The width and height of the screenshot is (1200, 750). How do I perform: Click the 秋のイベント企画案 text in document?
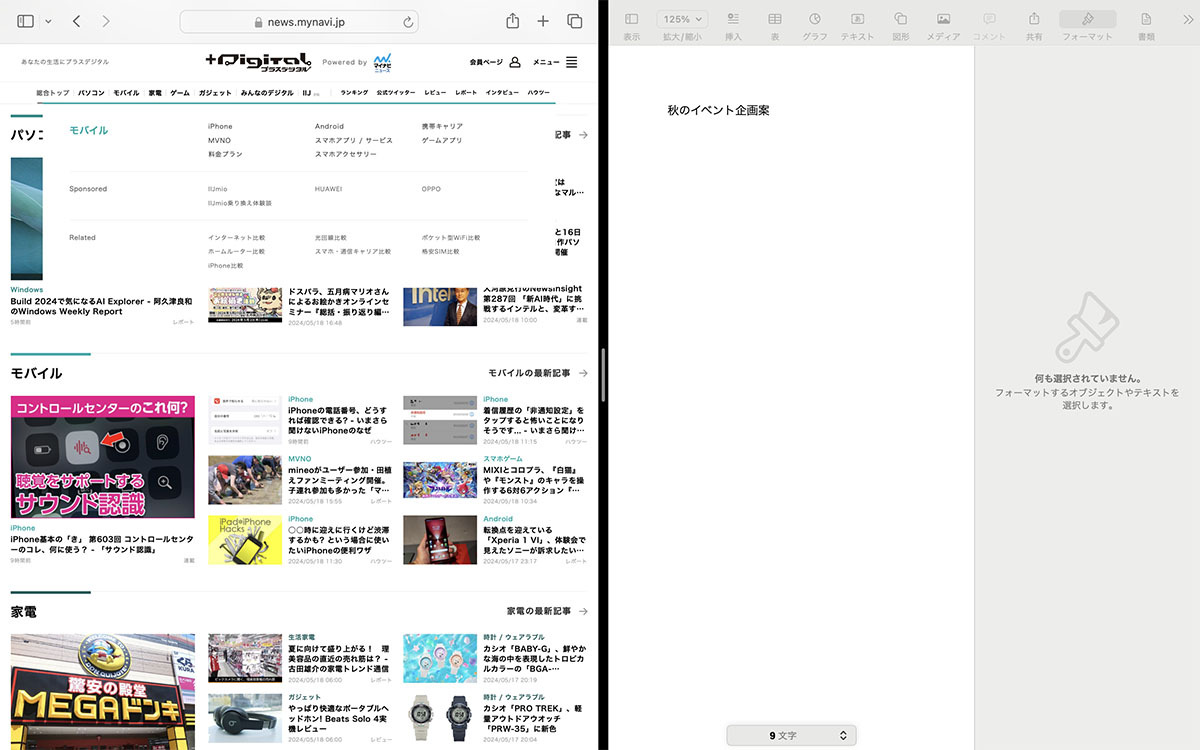point(718,110)
